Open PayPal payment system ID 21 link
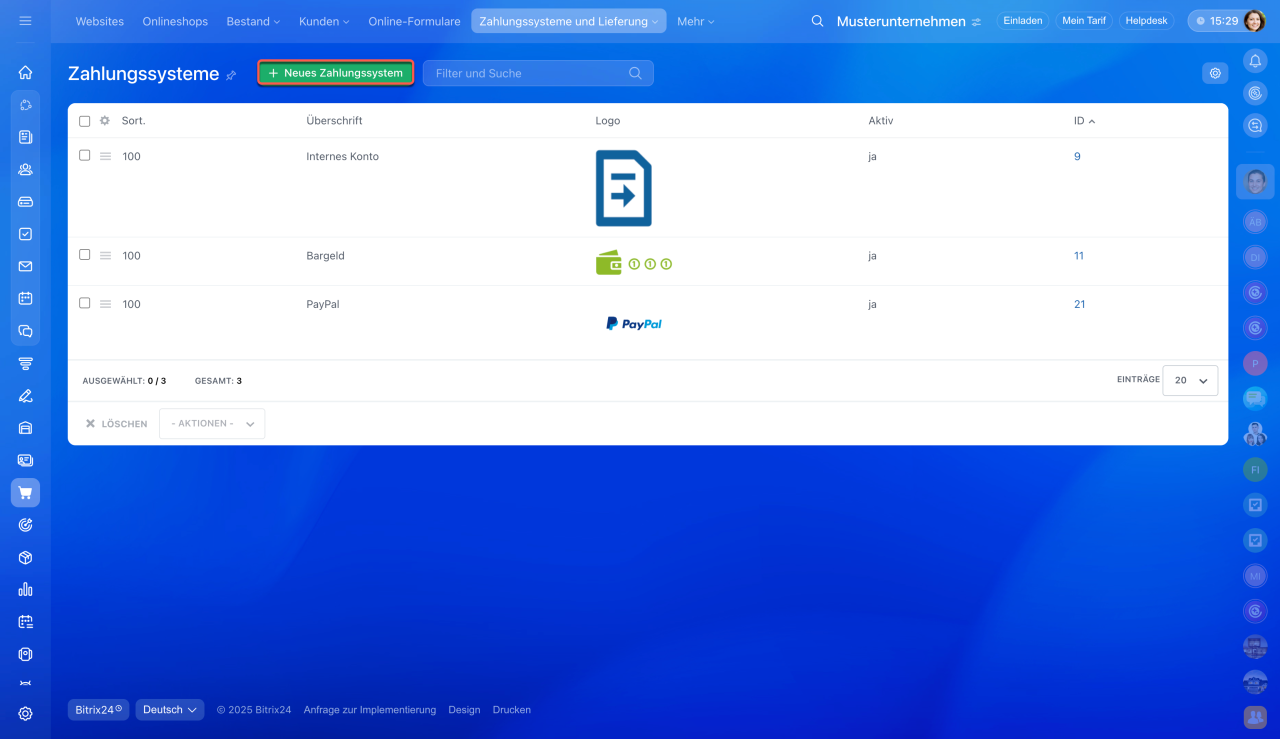This screenshot has width=1280, height=739. pos(1079,304)
